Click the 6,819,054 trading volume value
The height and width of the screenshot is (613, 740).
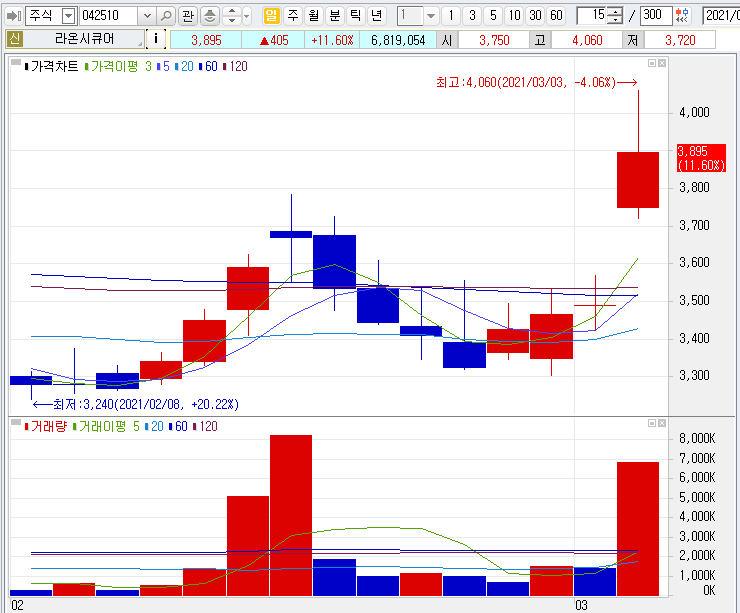[x=398, y=40]
